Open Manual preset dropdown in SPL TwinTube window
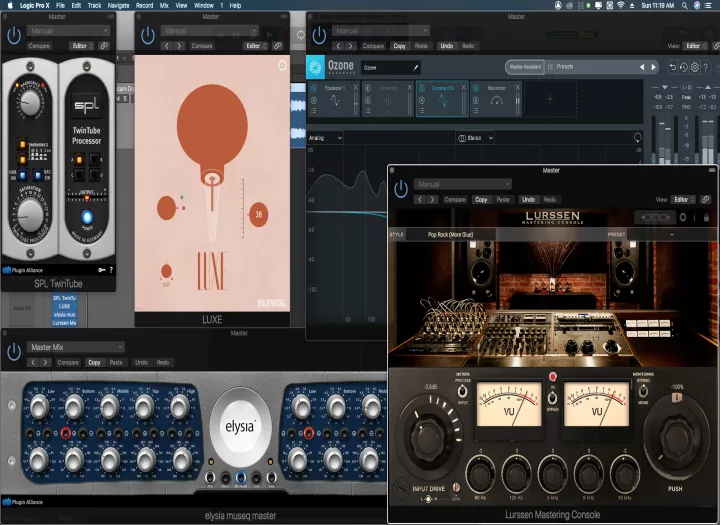The height and width of the screenshot is (525, 720). pyautogui.click(x=68, y=31)
